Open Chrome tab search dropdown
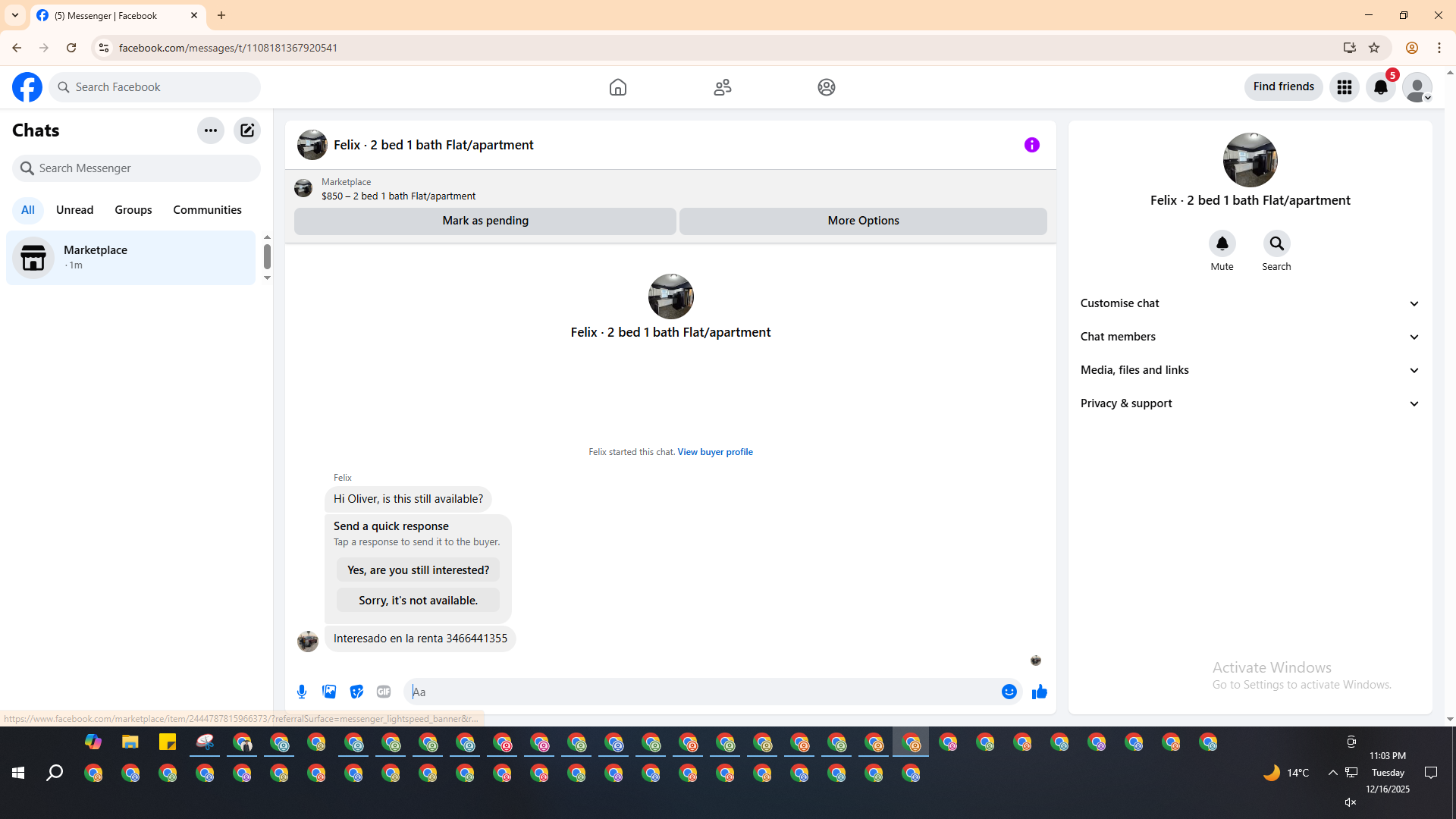This screenshot has width=1456, height=819. point(15,15)
